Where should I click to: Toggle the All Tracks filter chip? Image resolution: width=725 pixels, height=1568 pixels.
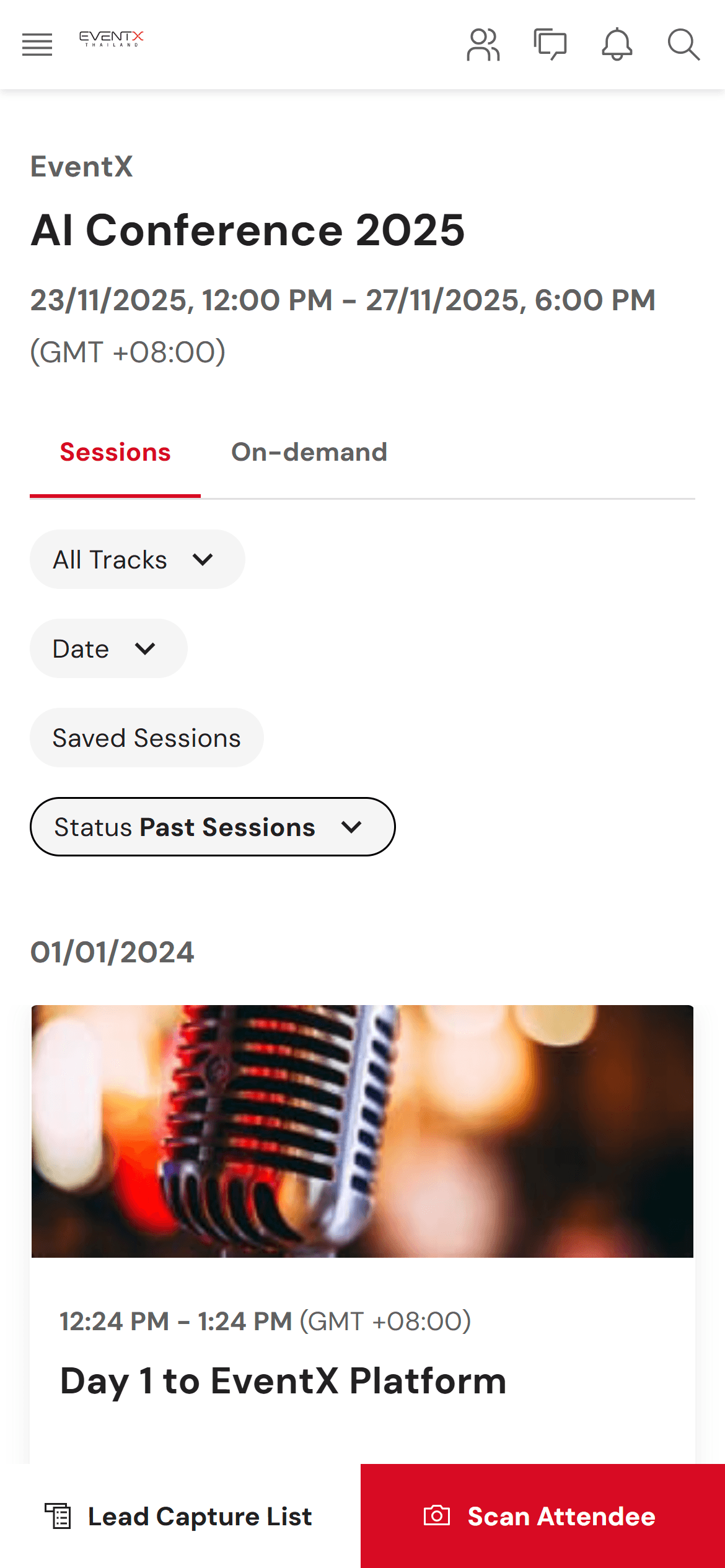(137, 559)
